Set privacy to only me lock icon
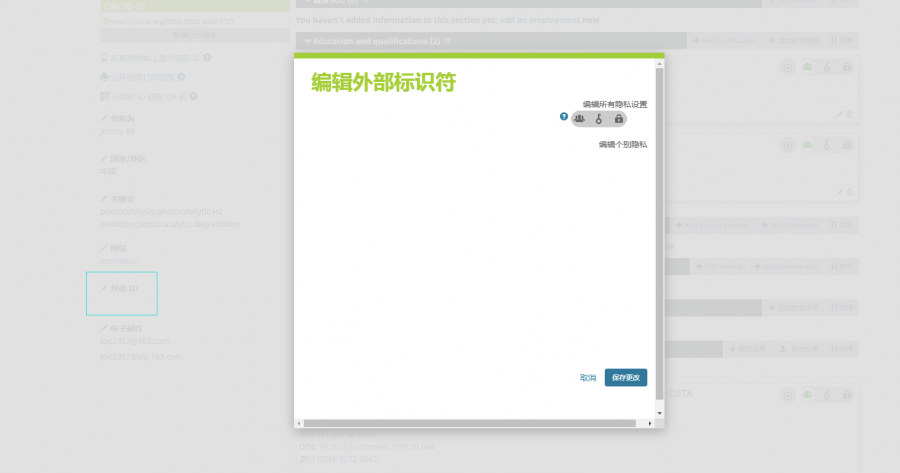900x473 pixels. click(x=618, y=119)
